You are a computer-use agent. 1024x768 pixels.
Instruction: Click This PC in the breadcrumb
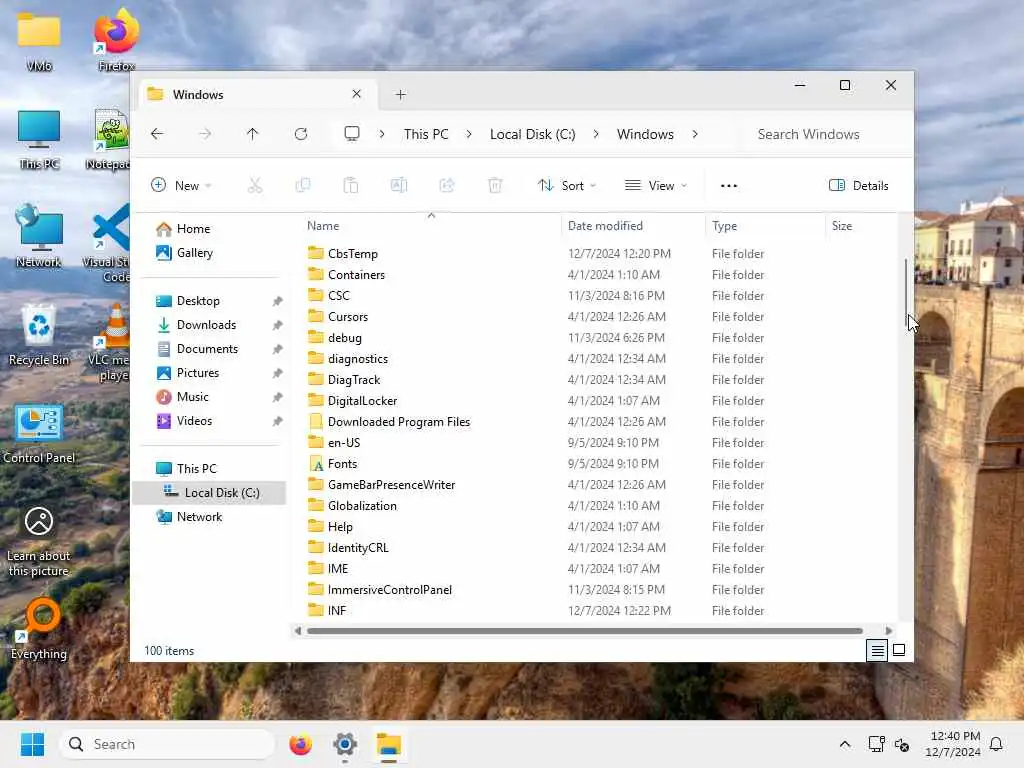pos(426,134)
